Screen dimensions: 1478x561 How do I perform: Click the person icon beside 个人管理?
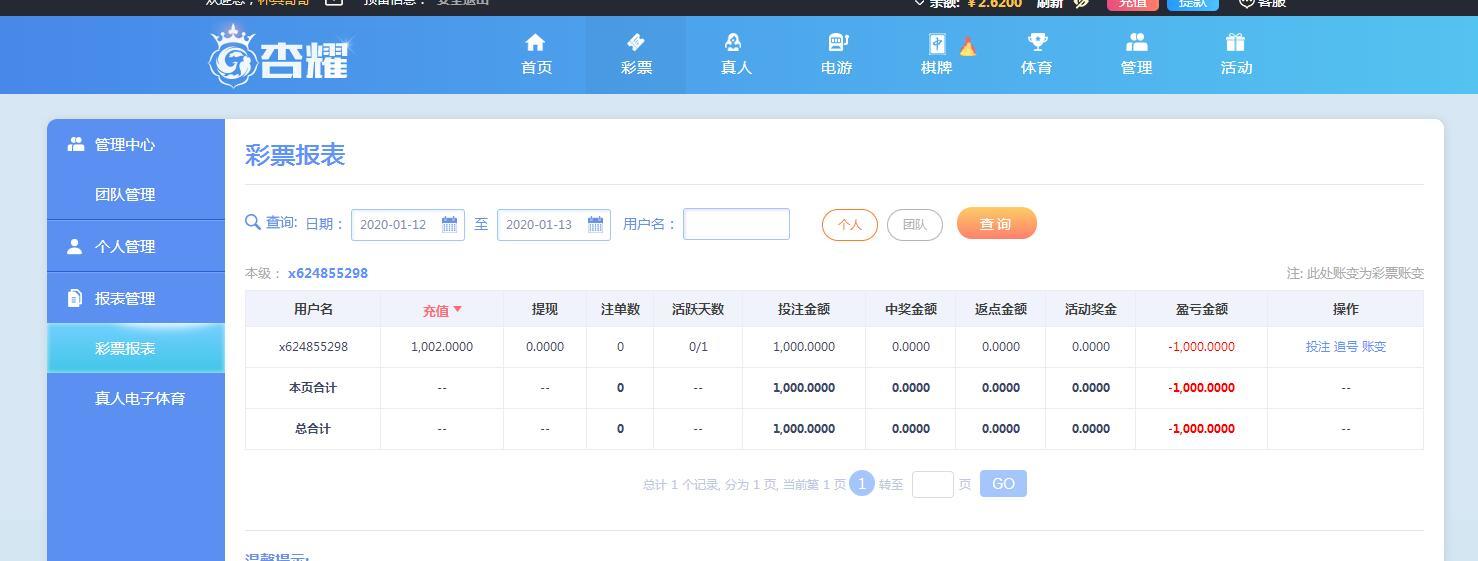[x=74, y=246]
